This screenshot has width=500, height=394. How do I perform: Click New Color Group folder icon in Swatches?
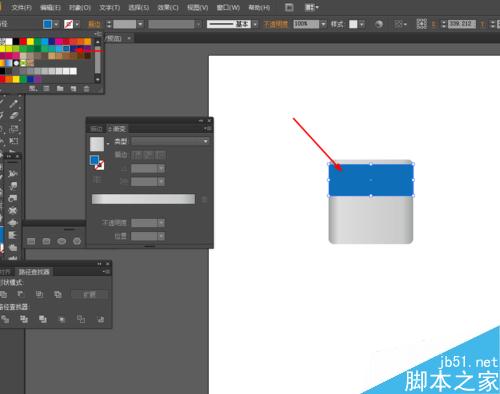pos(60,88)
